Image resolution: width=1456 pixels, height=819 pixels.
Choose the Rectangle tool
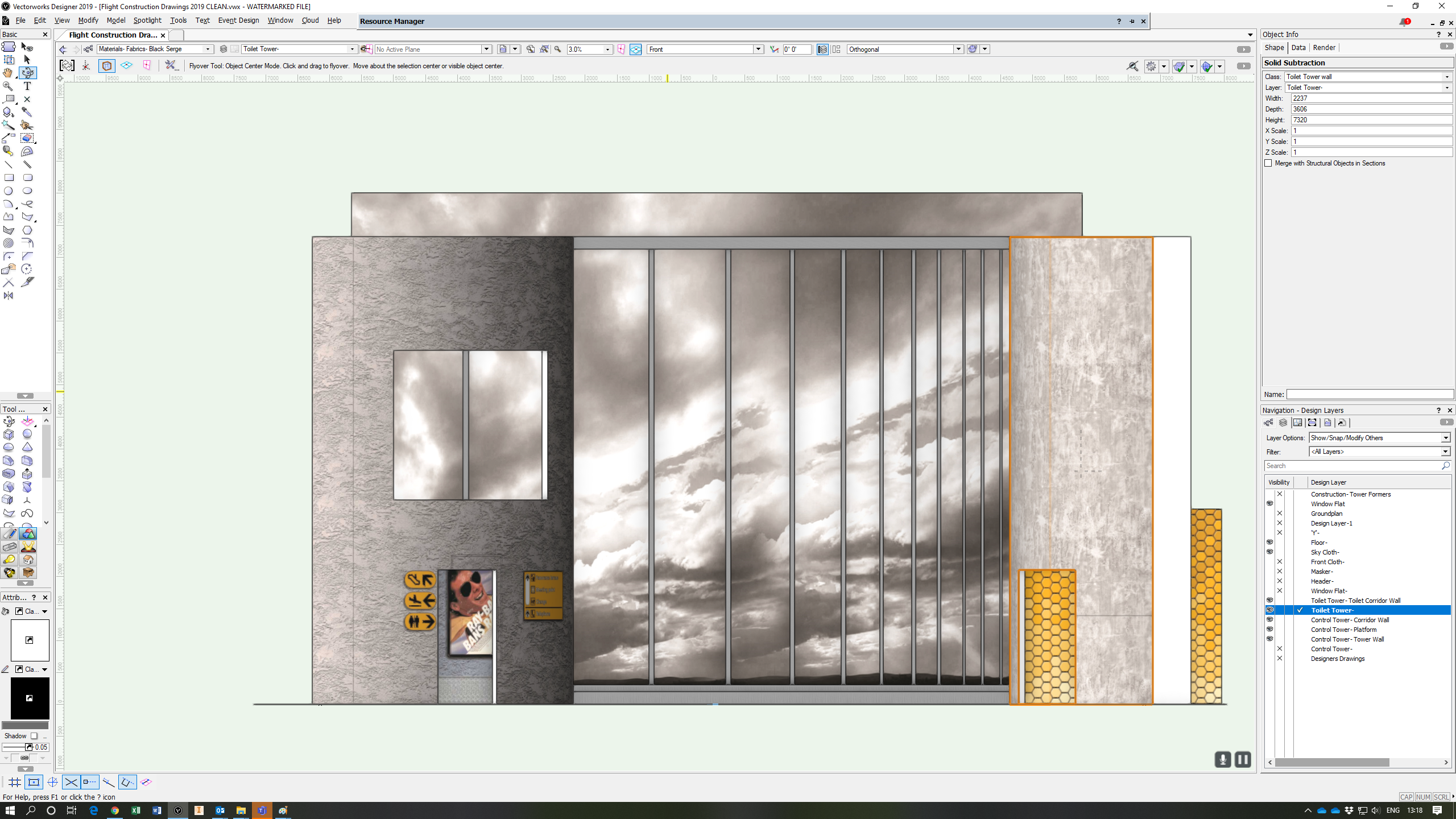tap(9, 177)
